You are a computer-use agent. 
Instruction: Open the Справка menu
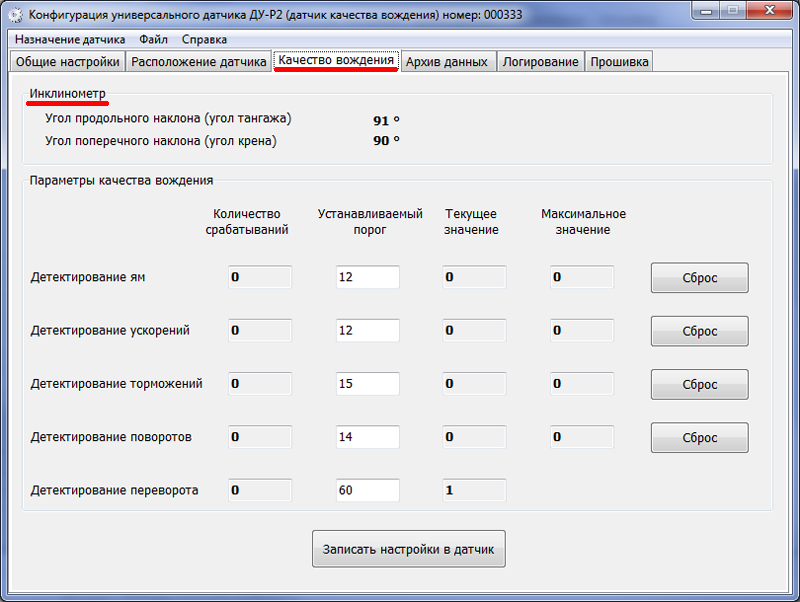coord(204,40)
